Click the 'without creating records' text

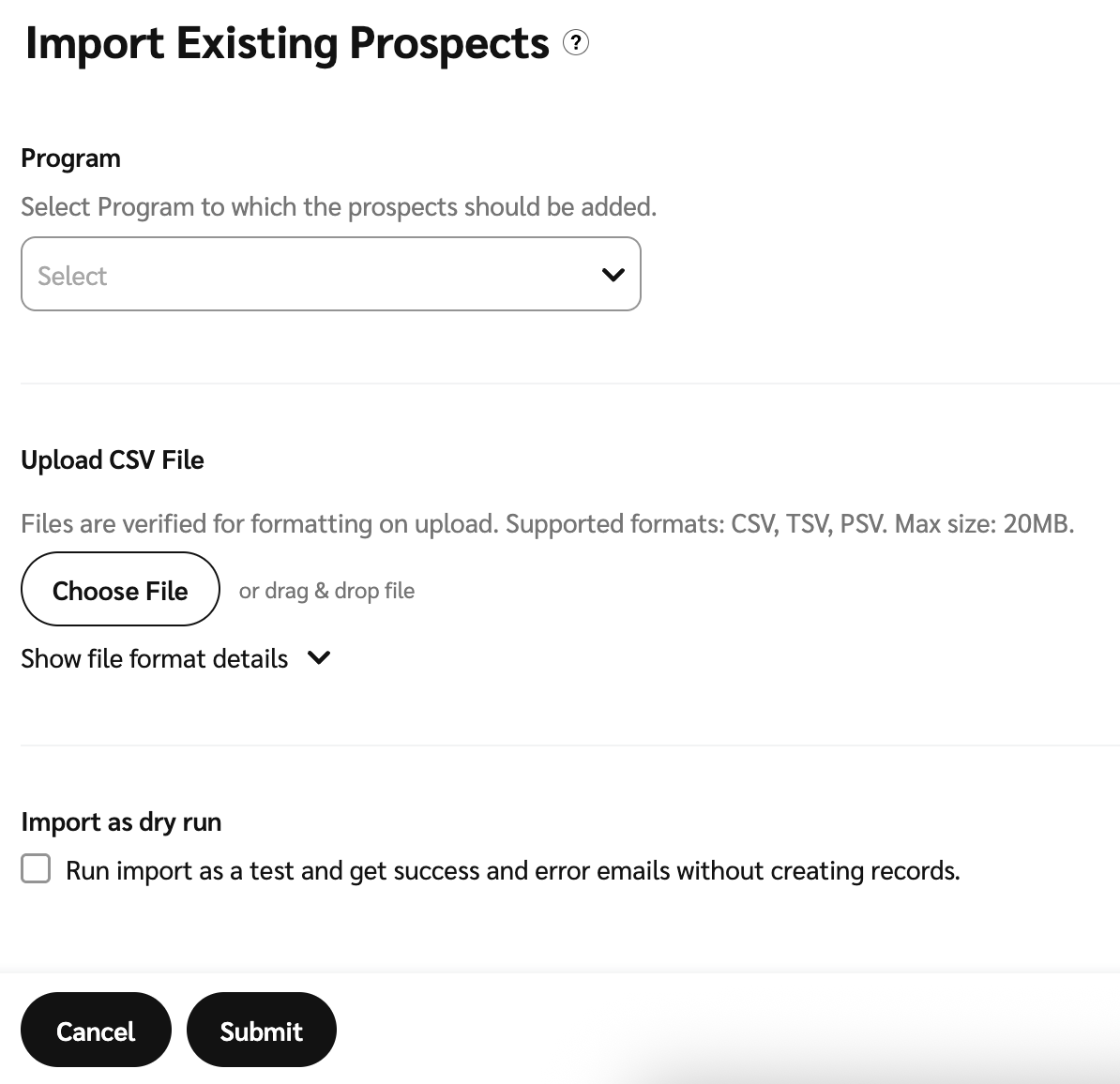(x=818, y=871)
